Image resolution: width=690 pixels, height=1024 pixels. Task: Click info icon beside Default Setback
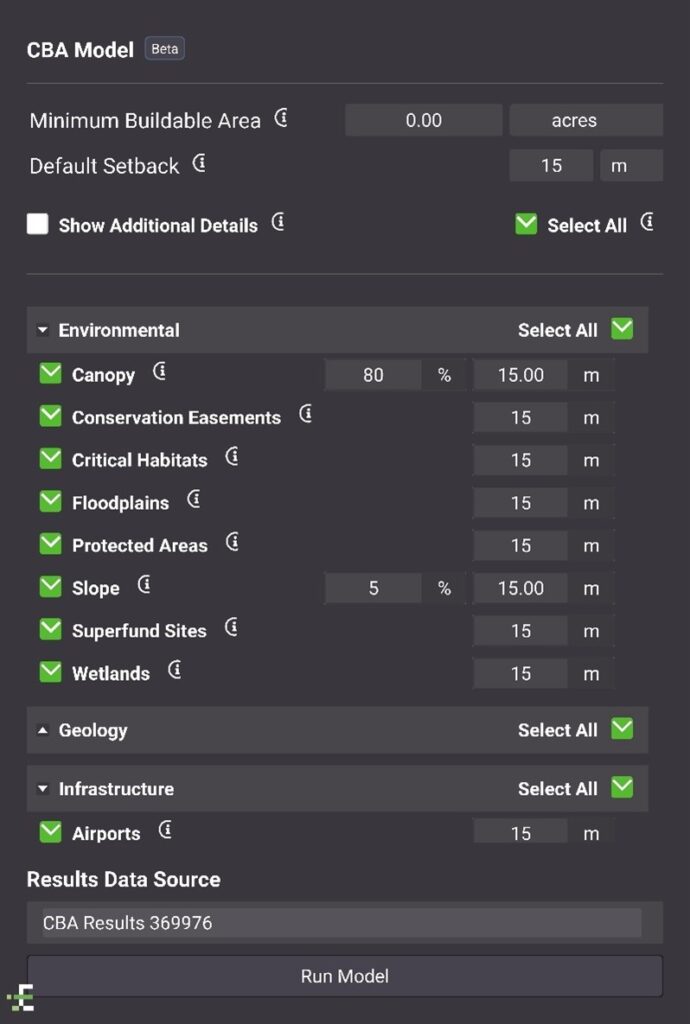(199, 163)
